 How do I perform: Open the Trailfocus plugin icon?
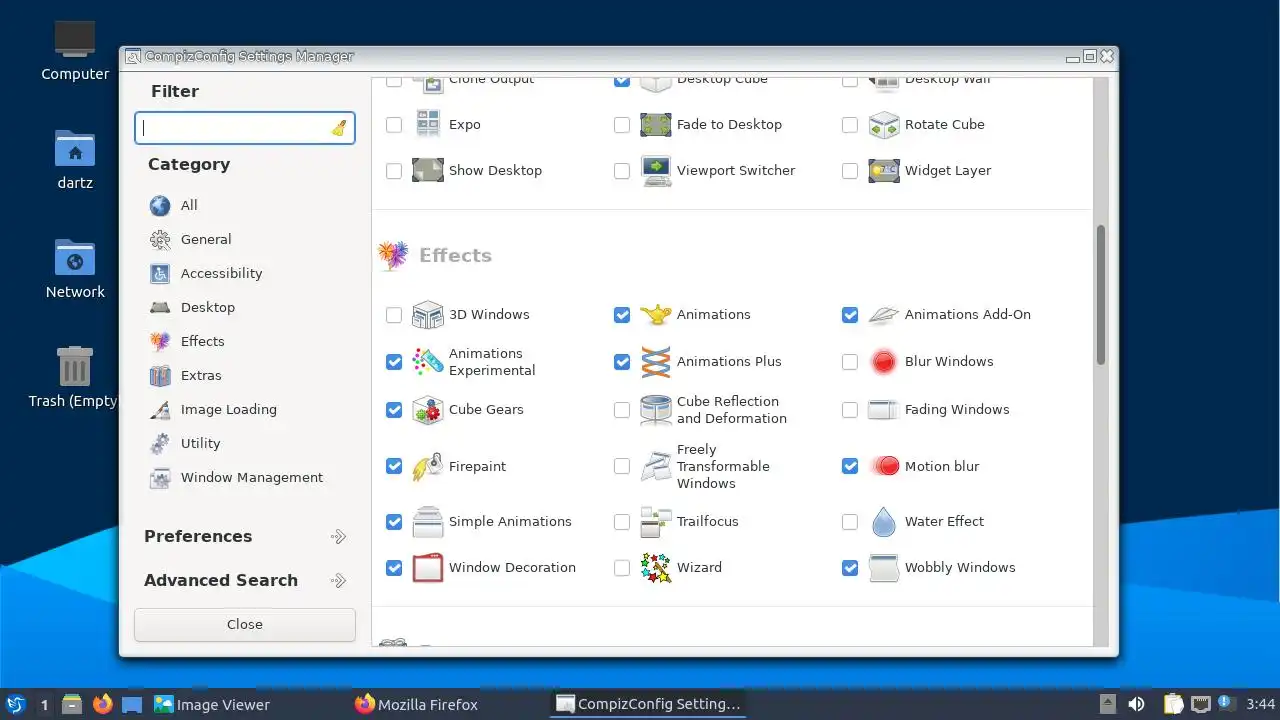click(656, 522)
